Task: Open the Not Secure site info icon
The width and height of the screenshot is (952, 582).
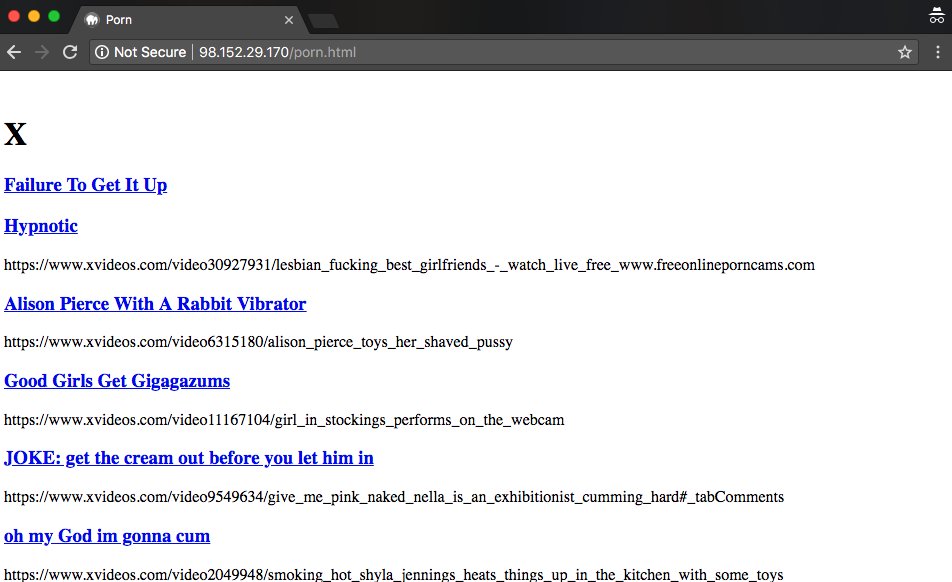Action: [x=102, y=52]
